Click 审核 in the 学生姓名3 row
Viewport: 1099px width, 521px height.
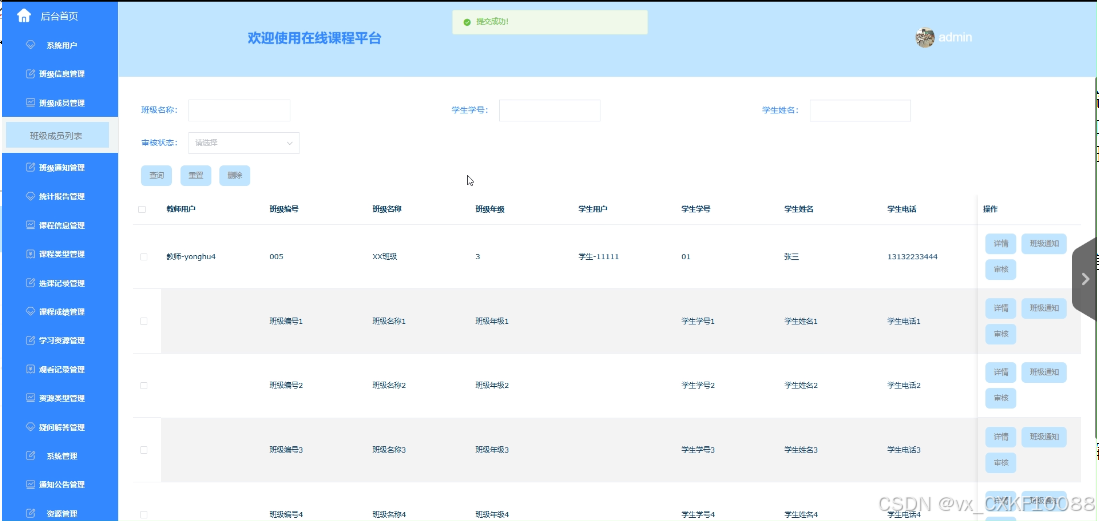[x=1001, y=463]
